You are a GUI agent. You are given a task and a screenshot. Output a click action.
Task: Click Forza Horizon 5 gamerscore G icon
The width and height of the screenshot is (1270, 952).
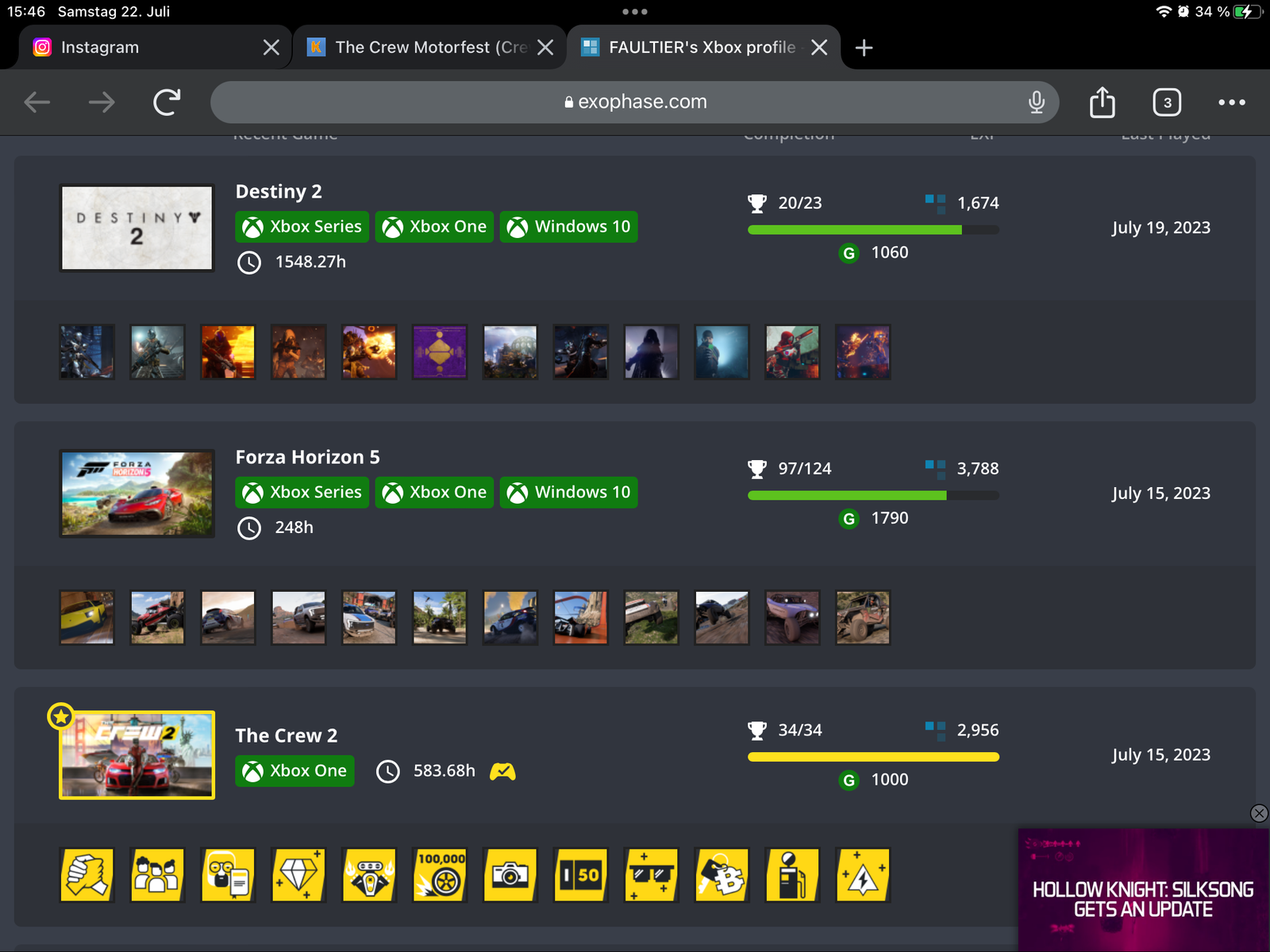[849, 519]
